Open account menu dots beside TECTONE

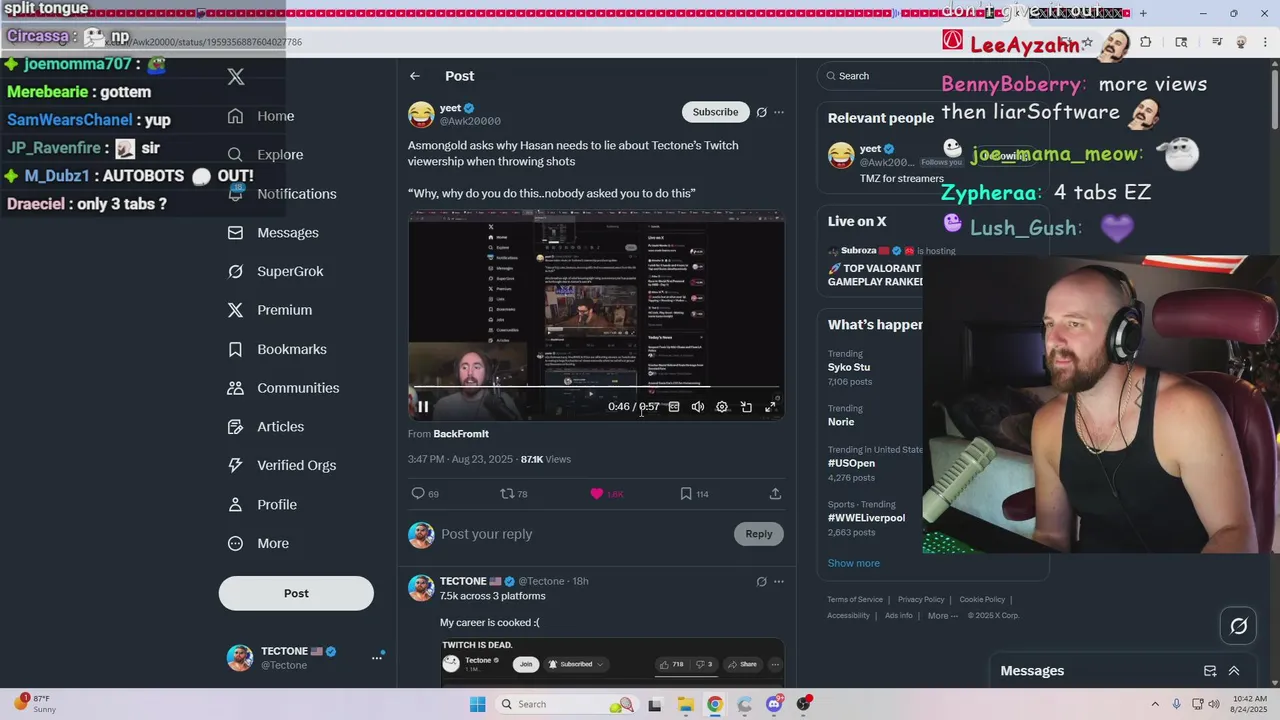377,657
